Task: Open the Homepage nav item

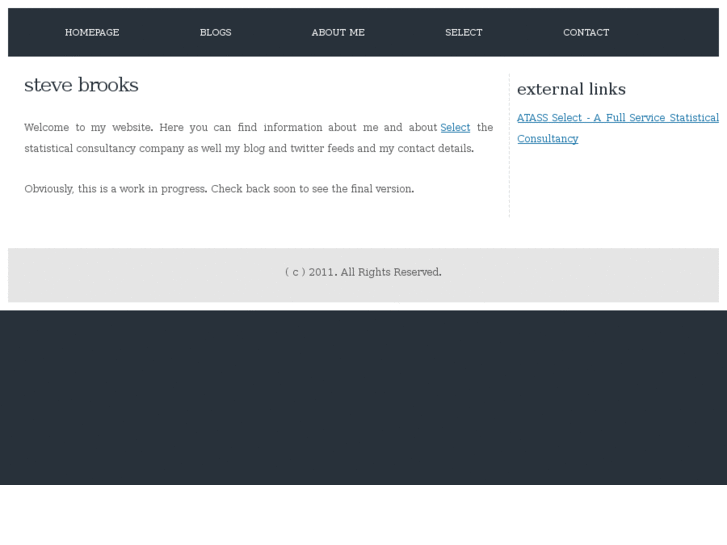Action: 92,32
